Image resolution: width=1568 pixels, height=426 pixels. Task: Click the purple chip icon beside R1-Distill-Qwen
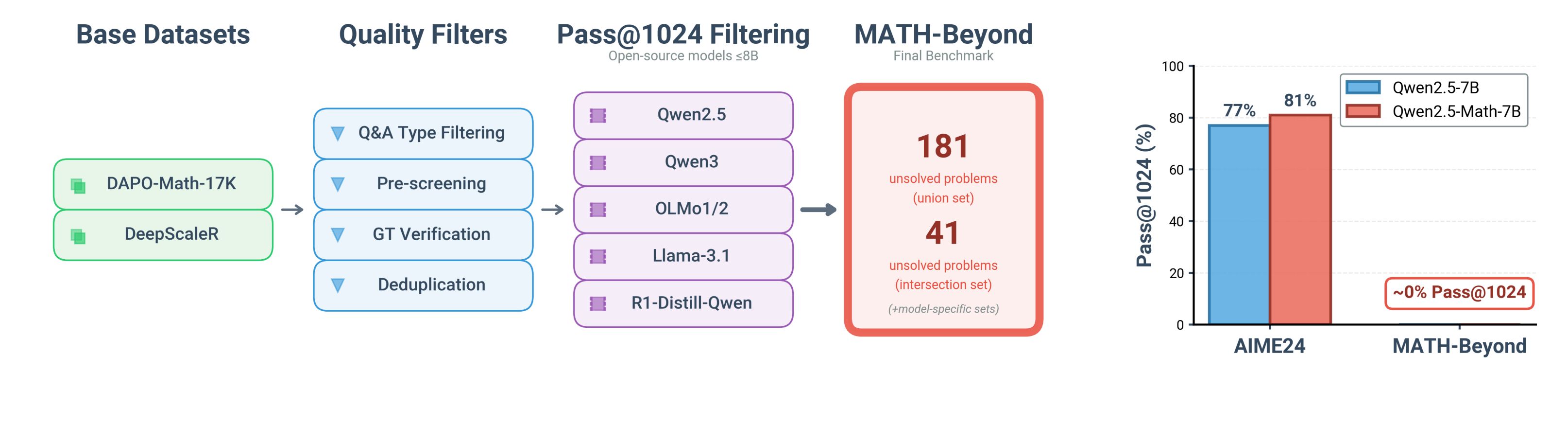coord(598,303)
